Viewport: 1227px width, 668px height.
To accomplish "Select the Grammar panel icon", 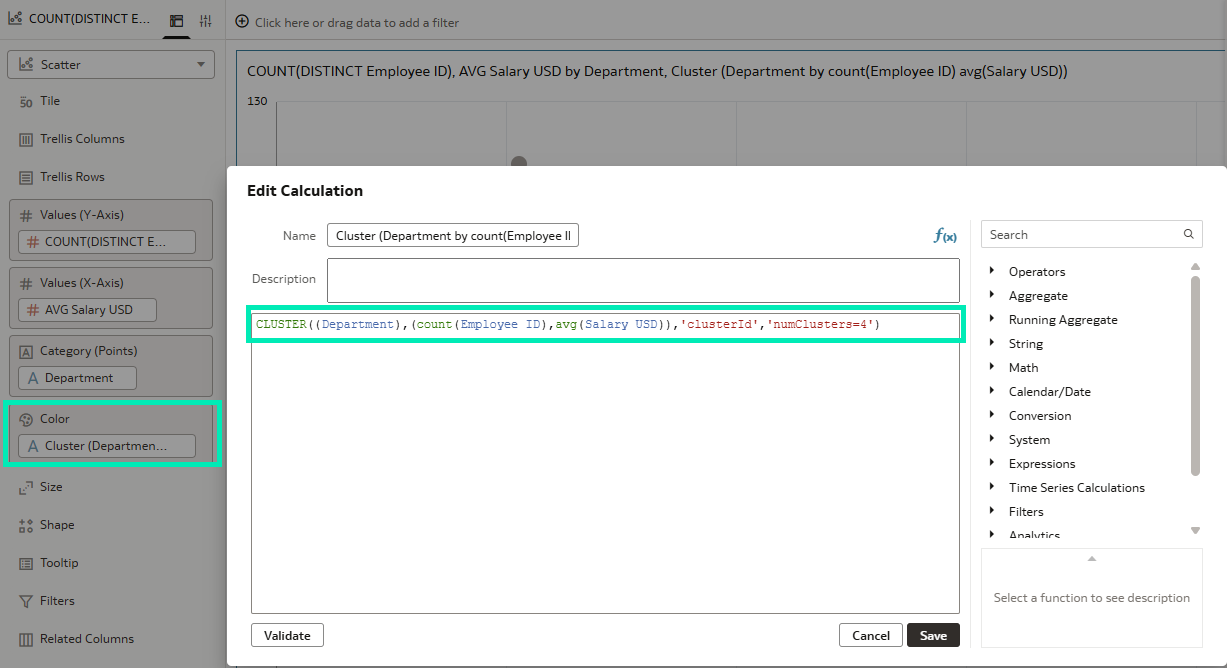I will pos(177,20).
